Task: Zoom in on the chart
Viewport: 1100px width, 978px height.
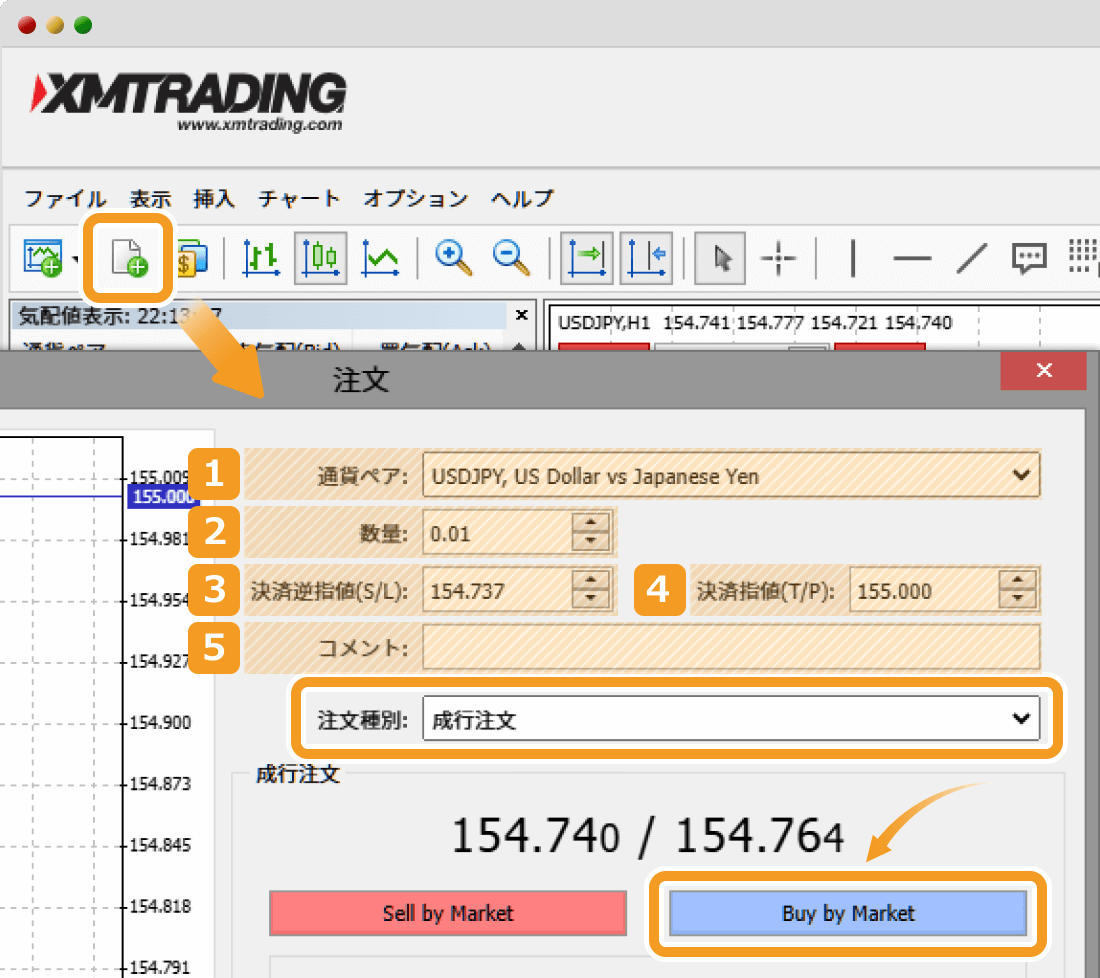Action: 453,258
